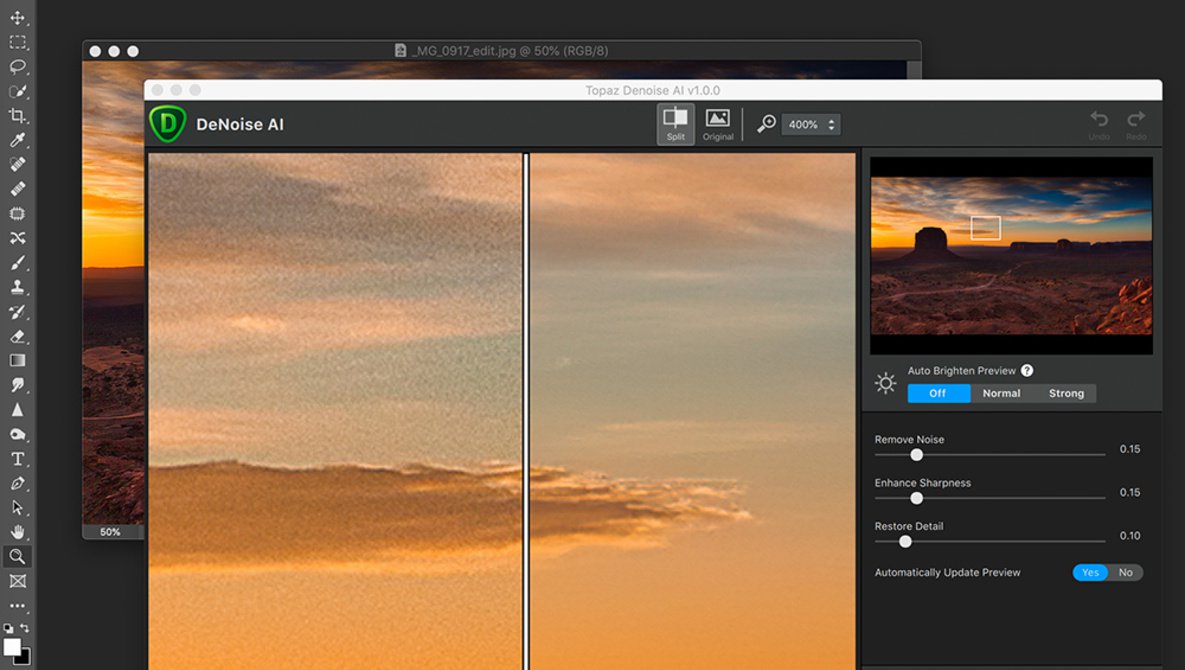1185x670 pixels.
Task: Open the 400% zoom level dropdown
Action: click(x=810, y=124)
